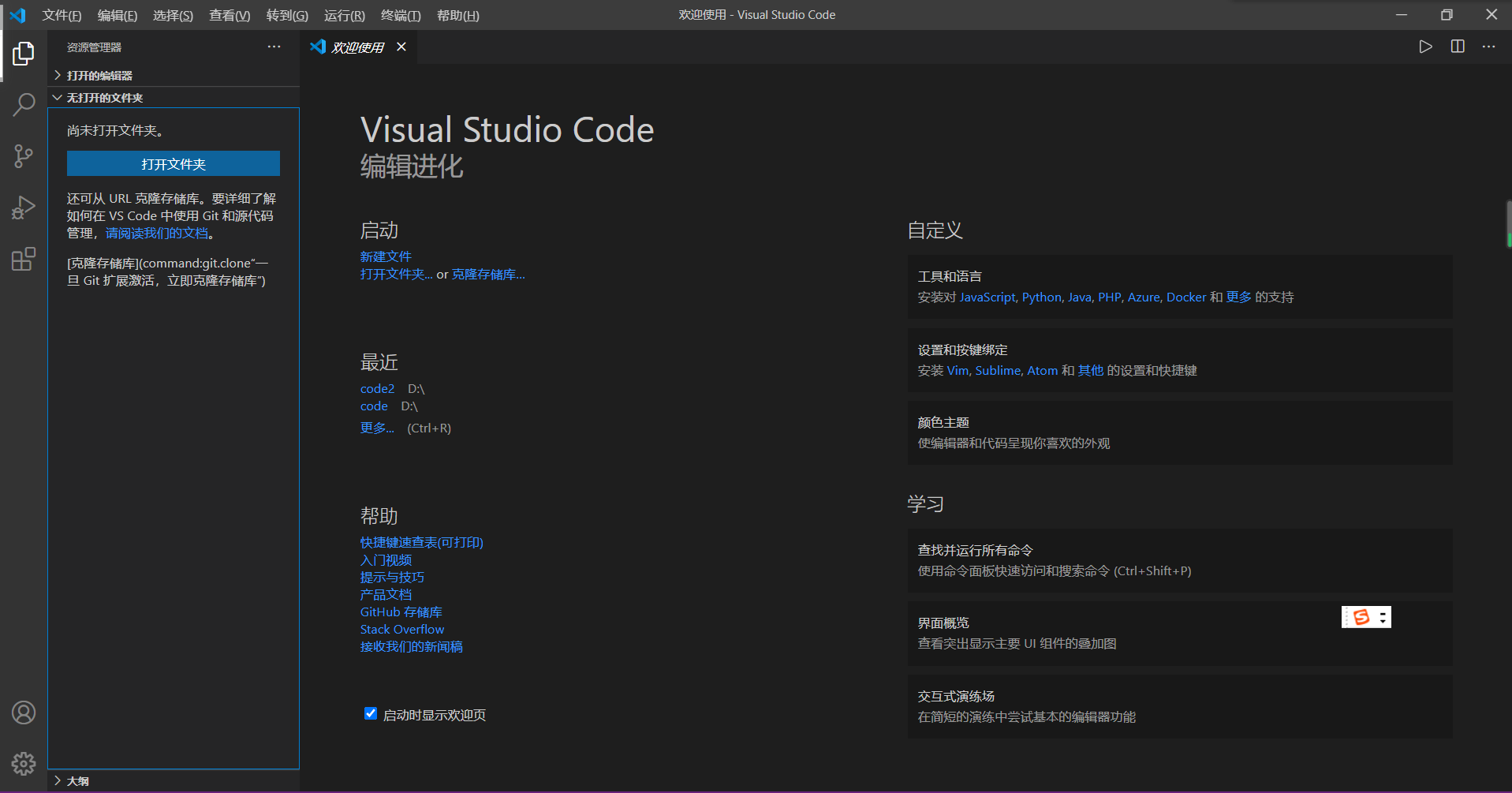Toggle 启动时显示欢迎页 checkbox
This screenshot has width=1512, height=793.
(370, 713)
